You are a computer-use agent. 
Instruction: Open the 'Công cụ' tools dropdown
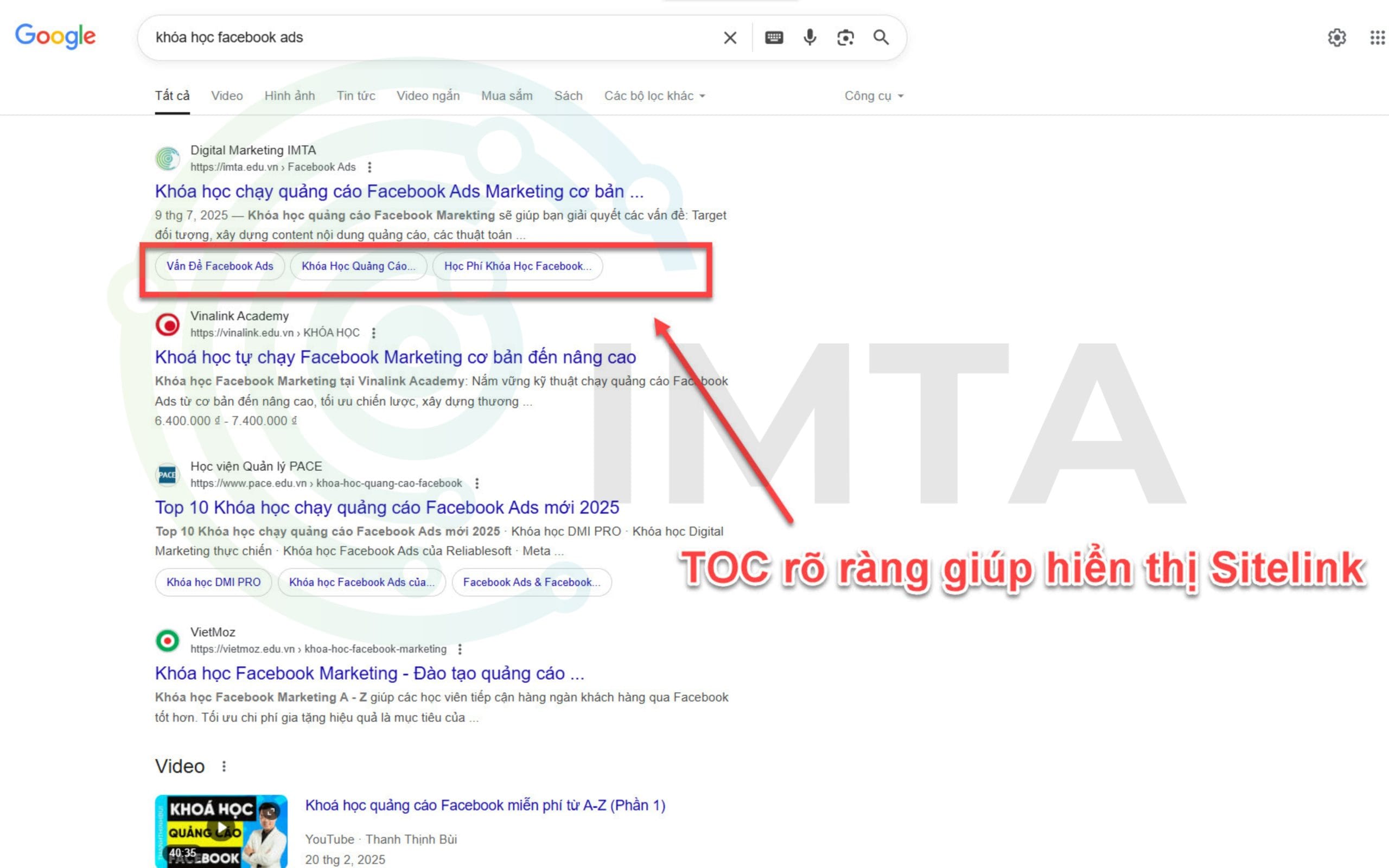[x=873, y=96]
